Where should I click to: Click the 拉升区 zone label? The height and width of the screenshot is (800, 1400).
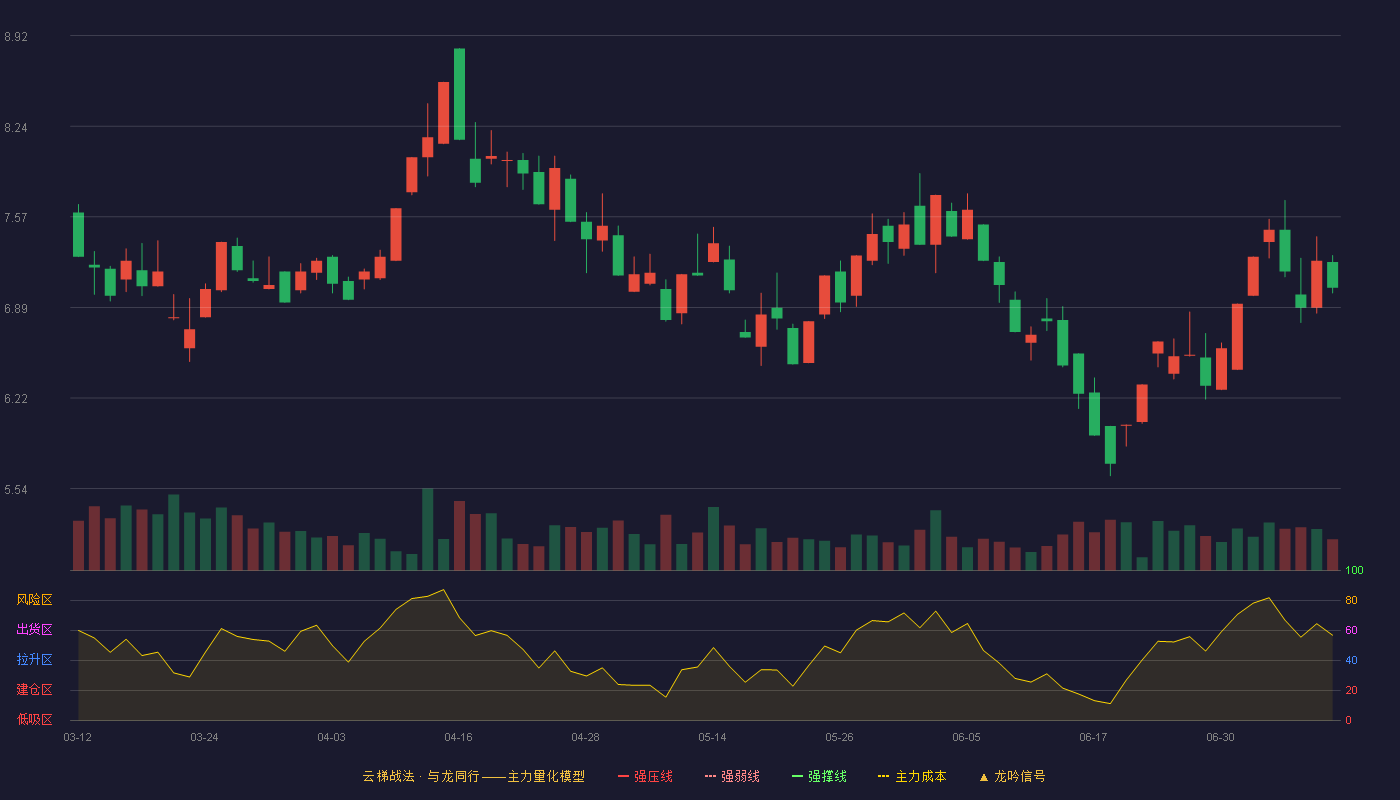click(35, 660)
